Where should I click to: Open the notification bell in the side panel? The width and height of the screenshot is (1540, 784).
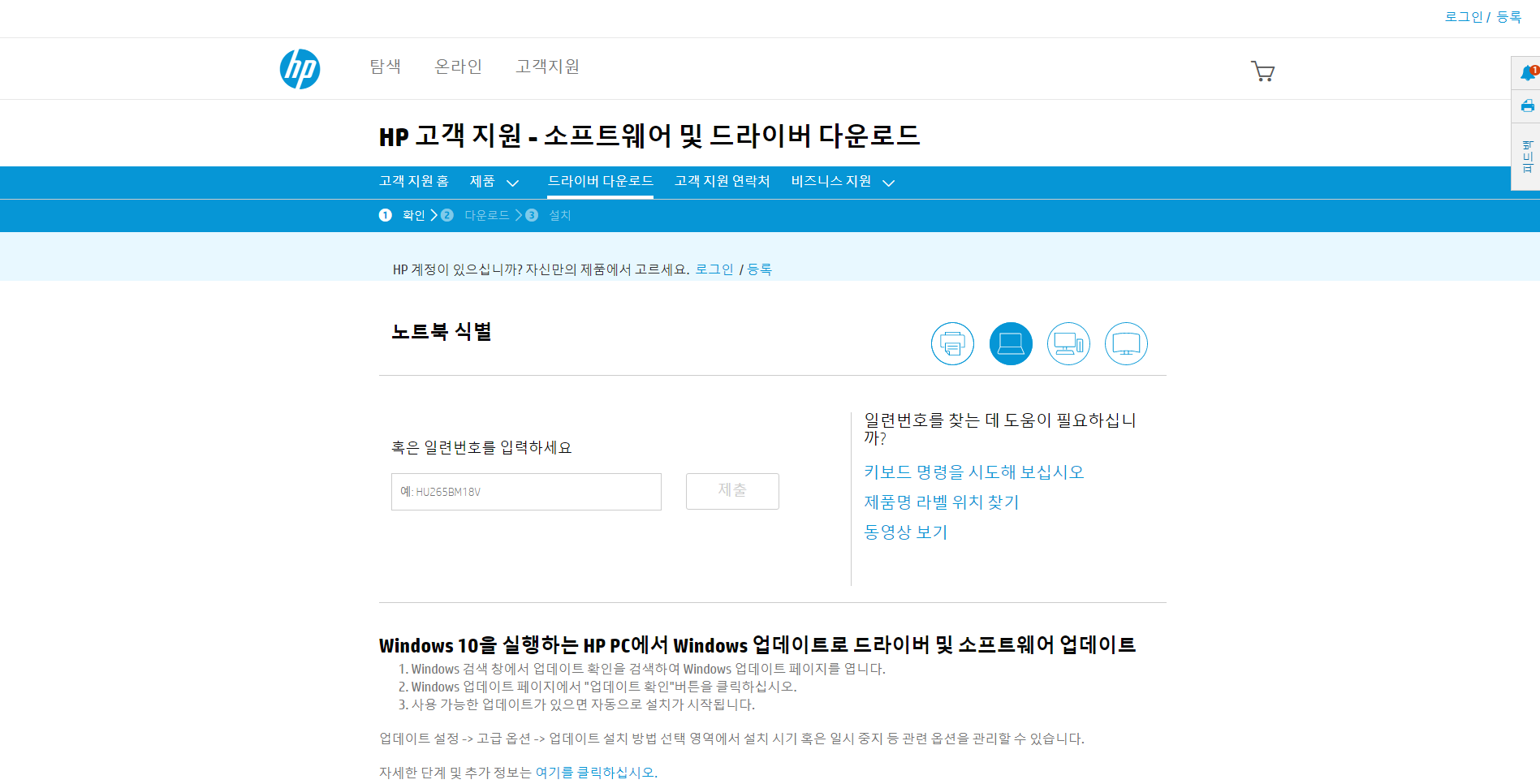(1528, 73)
